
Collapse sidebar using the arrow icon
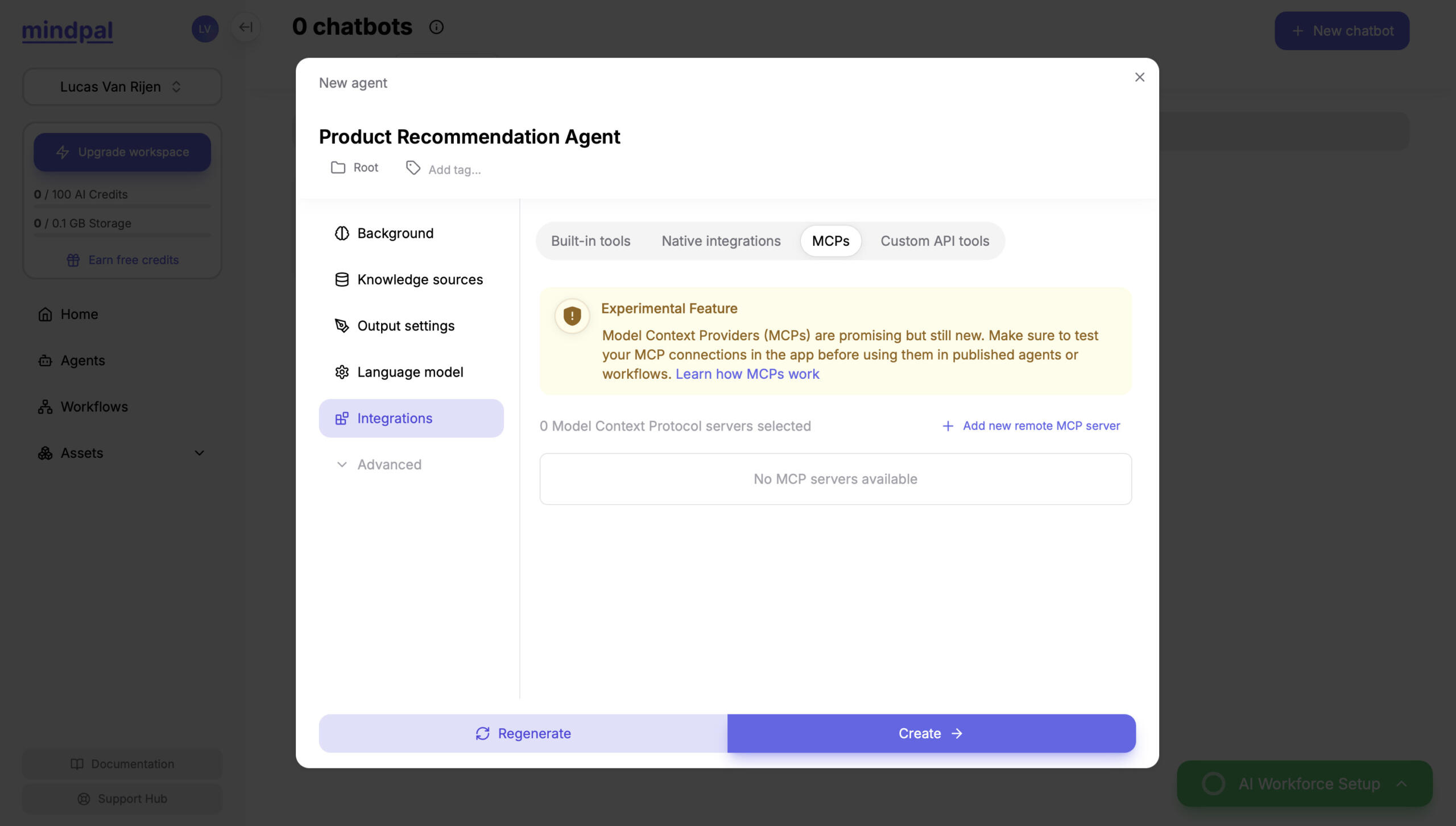click(x=246, y=27)
